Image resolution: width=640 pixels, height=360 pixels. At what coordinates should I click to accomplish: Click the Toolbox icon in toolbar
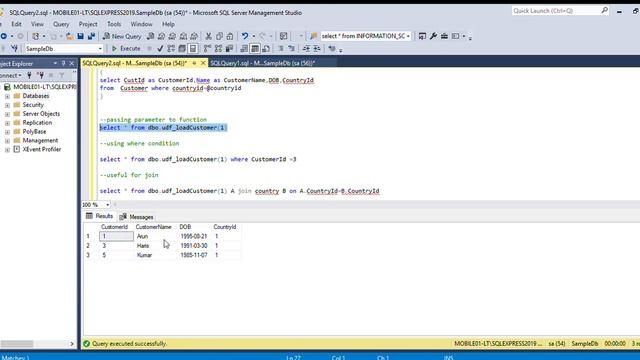444,36
